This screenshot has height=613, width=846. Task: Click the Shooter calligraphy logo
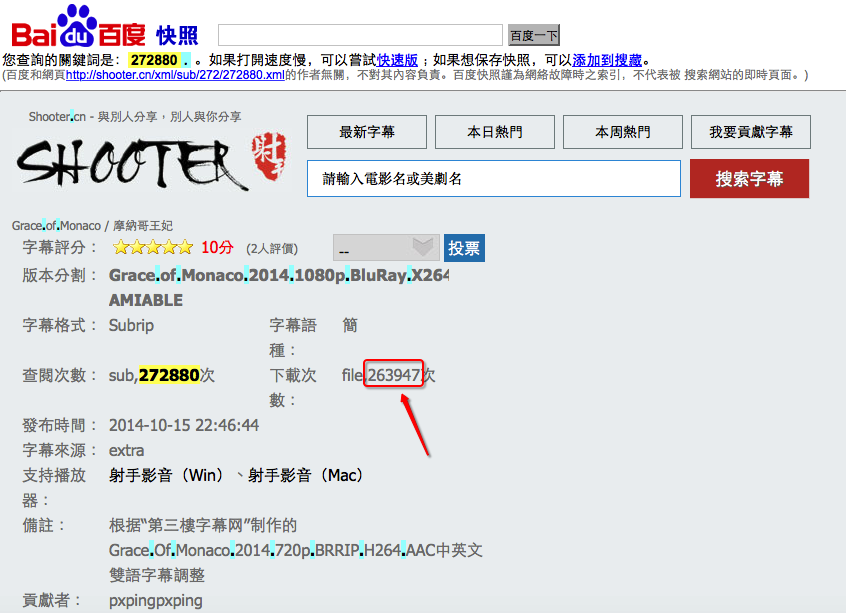[132, 163]
